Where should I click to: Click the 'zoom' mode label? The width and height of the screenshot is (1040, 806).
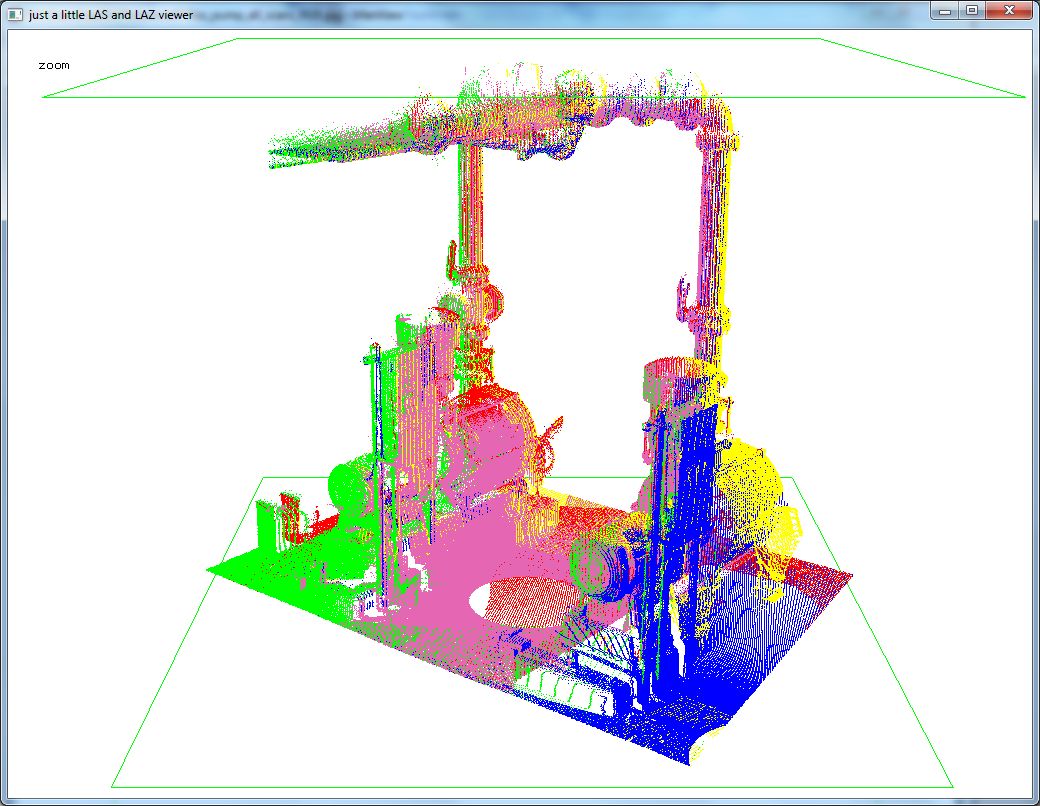(54, 65)
